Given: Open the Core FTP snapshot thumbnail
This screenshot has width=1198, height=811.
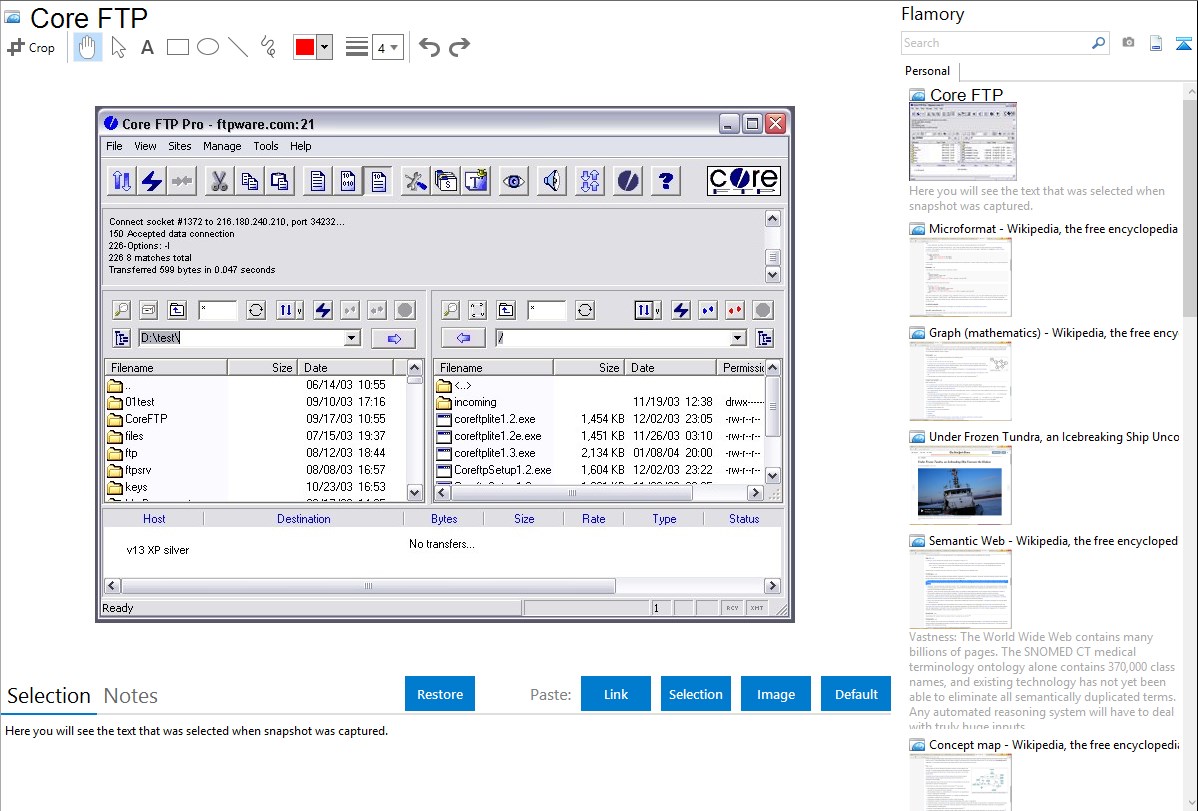Looking at the screenshot, I should [x=963, y=142].
